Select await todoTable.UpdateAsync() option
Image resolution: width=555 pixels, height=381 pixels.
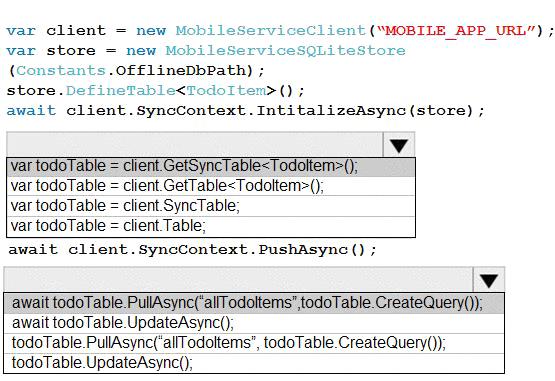point(254,323)
